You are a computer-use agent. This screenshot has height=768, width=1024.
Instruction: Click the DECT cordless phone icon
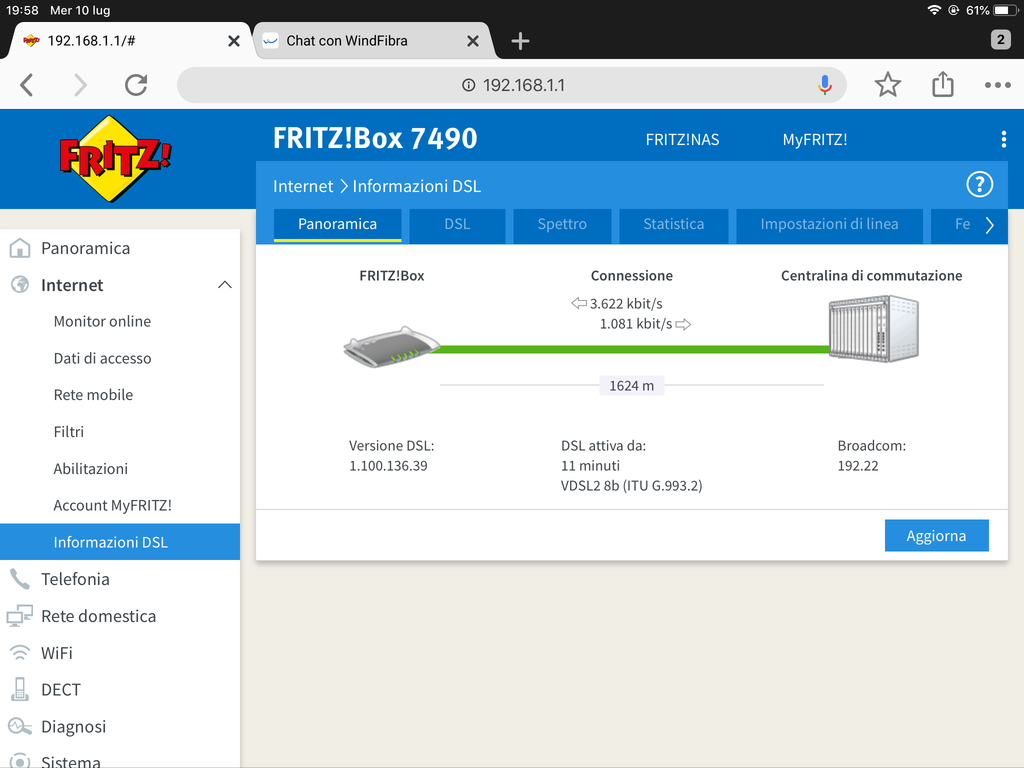coord(20,689)
